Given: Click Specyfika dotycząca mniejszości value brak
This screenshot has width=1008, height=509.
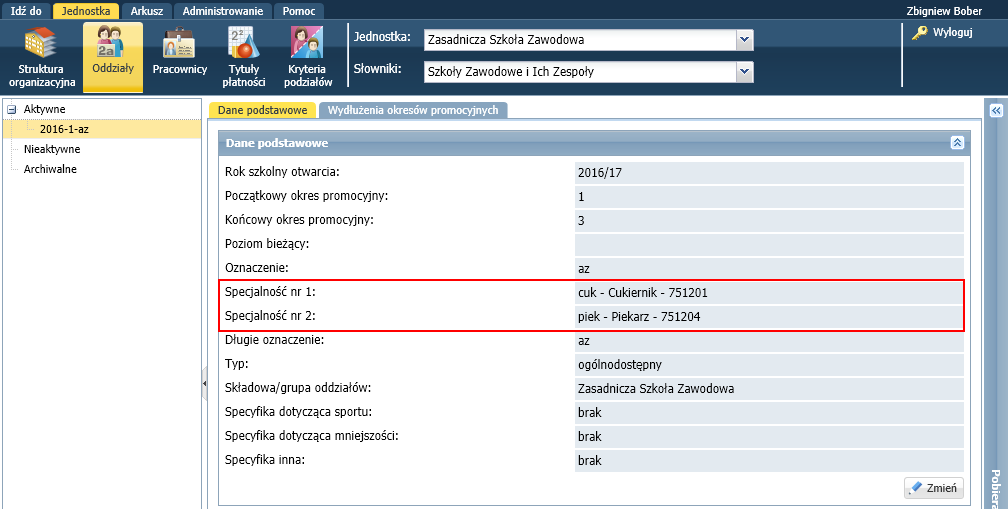Looking at the screenshot, I should (769, 436).
